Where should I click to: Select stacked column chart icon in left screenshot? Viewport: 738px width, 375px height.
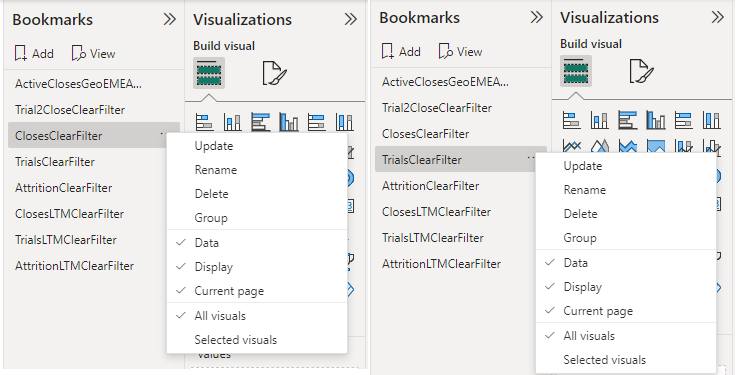[x=233, y=122]
